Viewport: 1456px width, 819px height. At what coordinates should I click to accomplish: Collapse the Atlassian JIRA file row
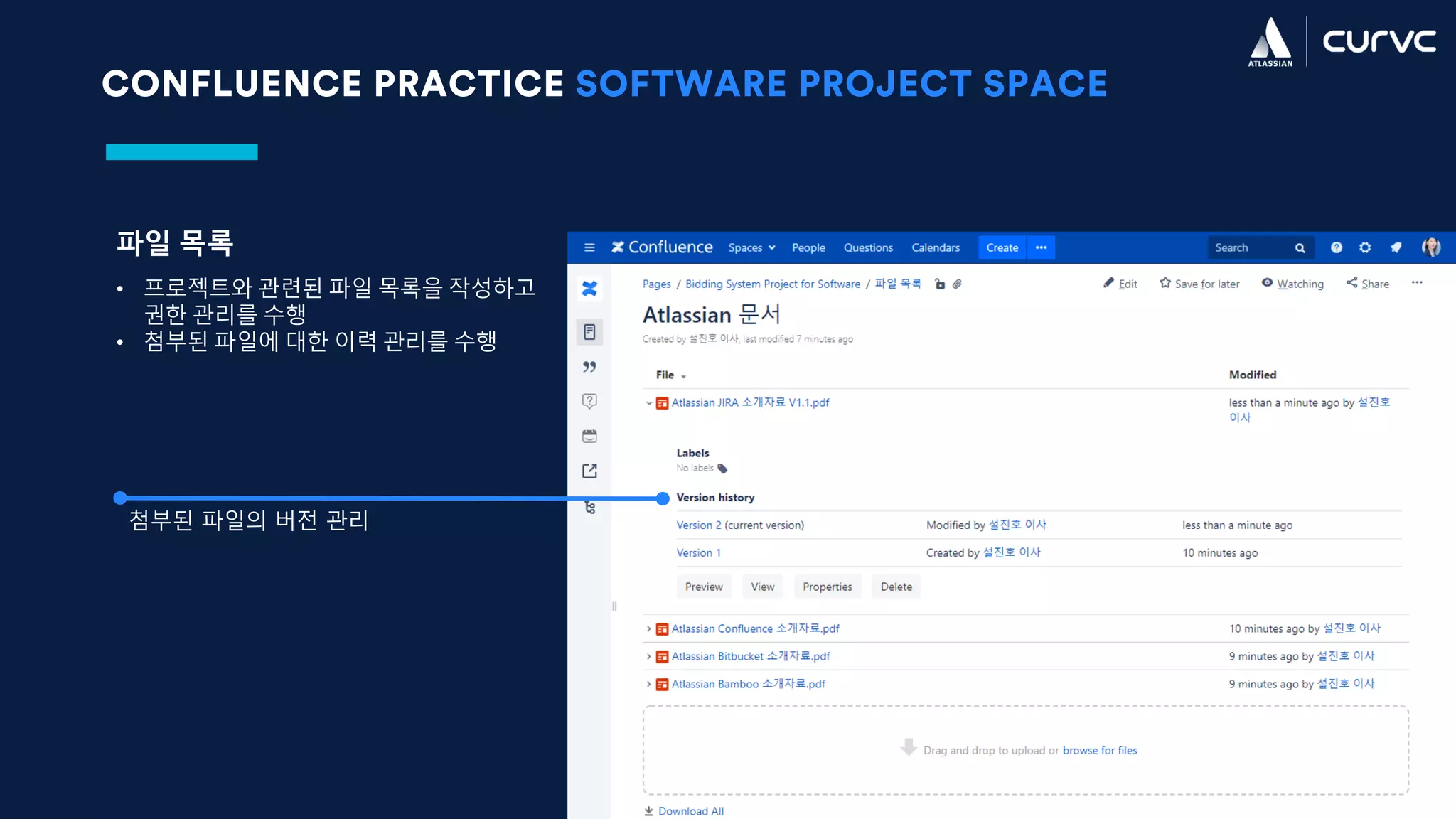(x=648, y=403)
